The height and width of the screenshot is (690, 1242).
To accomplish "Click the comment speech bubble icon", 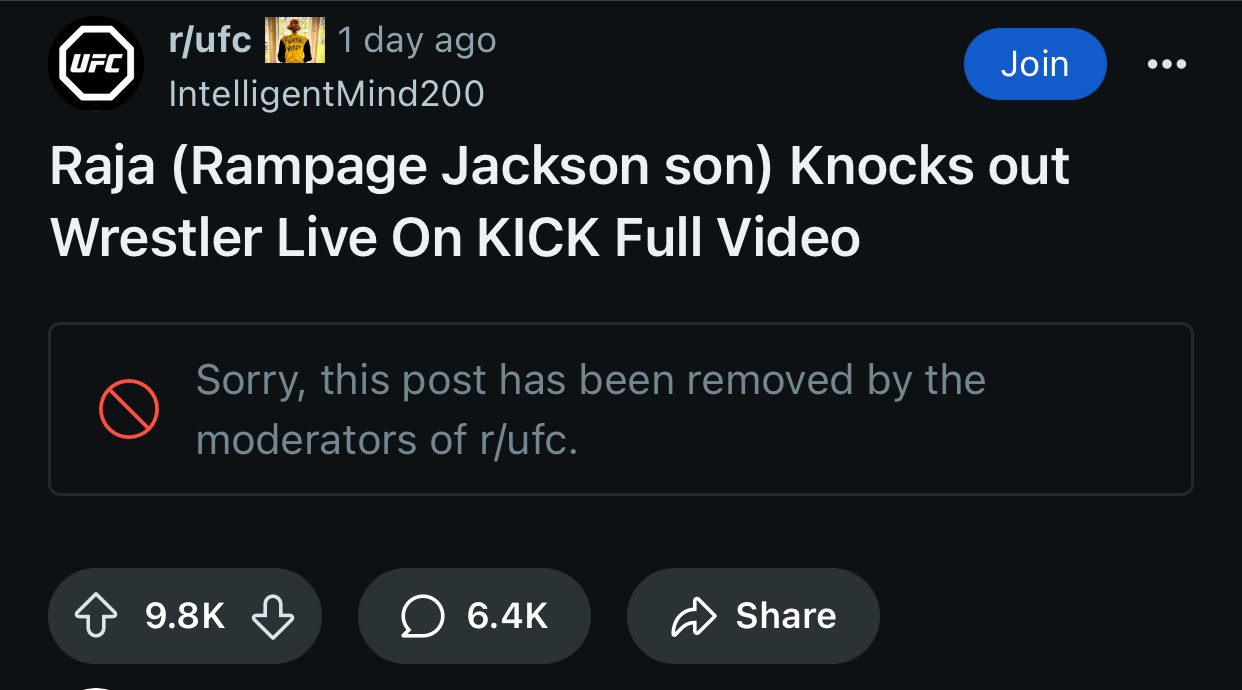I will (422, 616).
